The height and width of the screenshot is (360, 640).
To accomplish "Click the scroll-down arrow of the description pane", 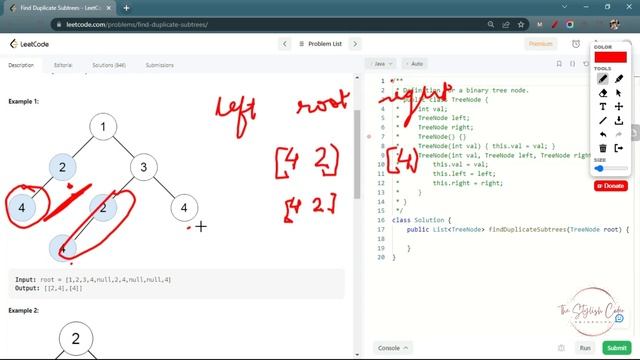I will (x=357, y=355).
